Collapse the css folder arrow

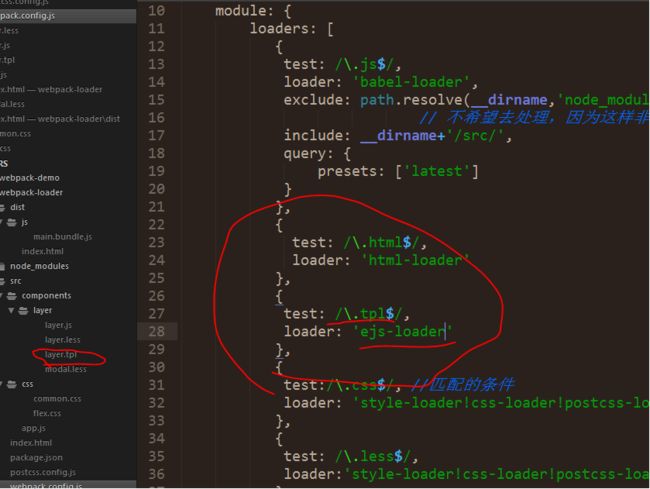(x=1, y=384)
